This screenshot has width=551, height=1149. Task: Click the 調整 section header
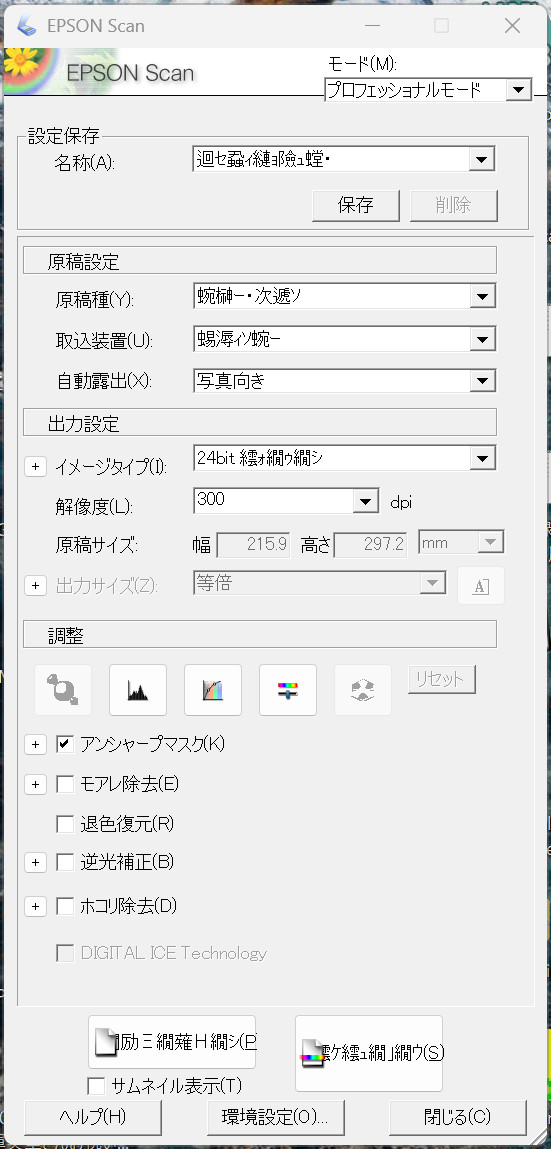[260, 635]
